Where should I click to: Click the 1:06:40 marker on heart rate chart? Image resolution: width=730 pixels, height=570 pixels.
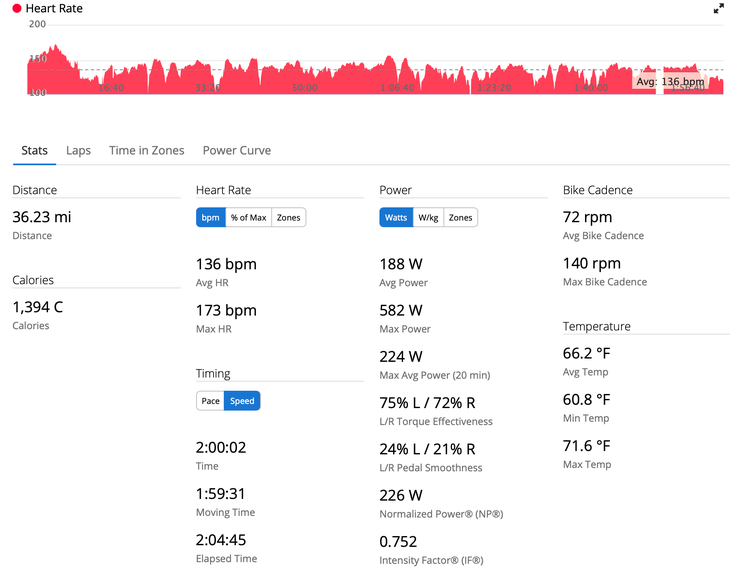point(398,88)
